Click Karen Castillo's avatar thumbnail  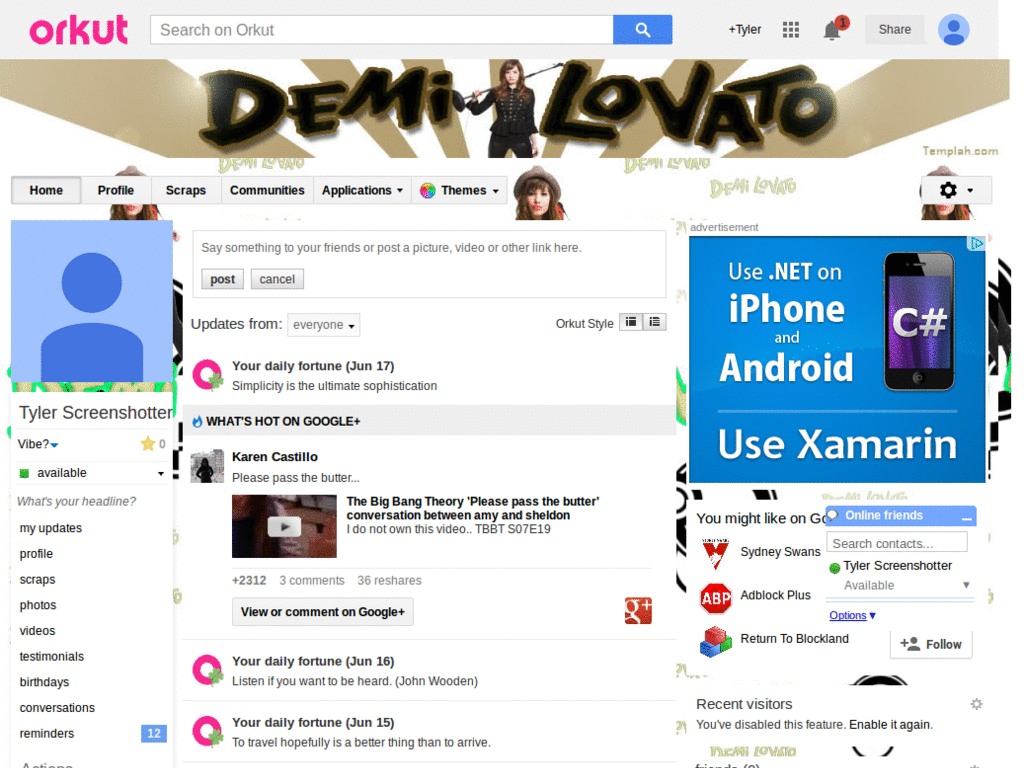coord(207,466)
